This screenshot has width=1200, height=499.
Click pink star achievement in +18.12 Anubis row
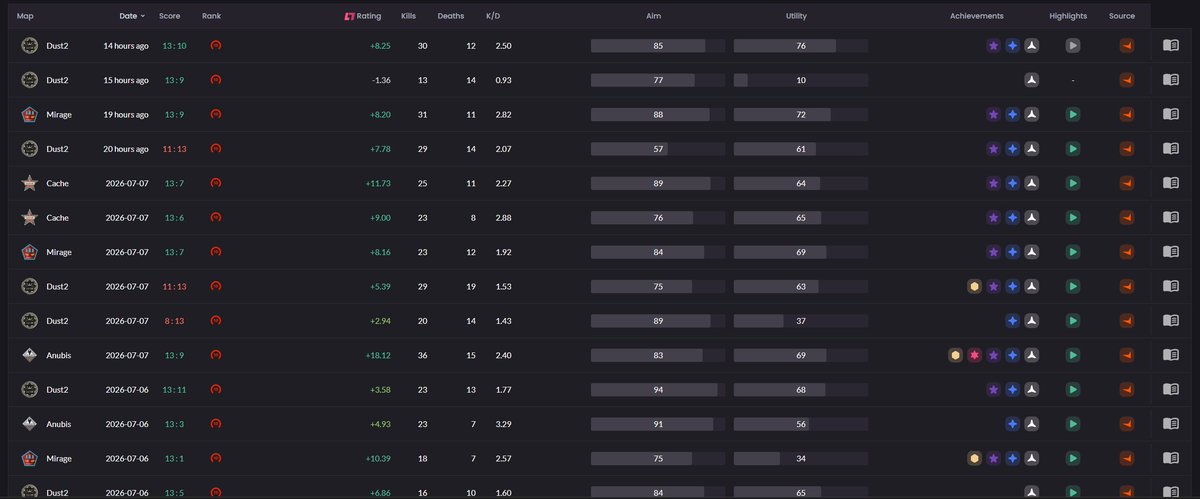(974, 355)
